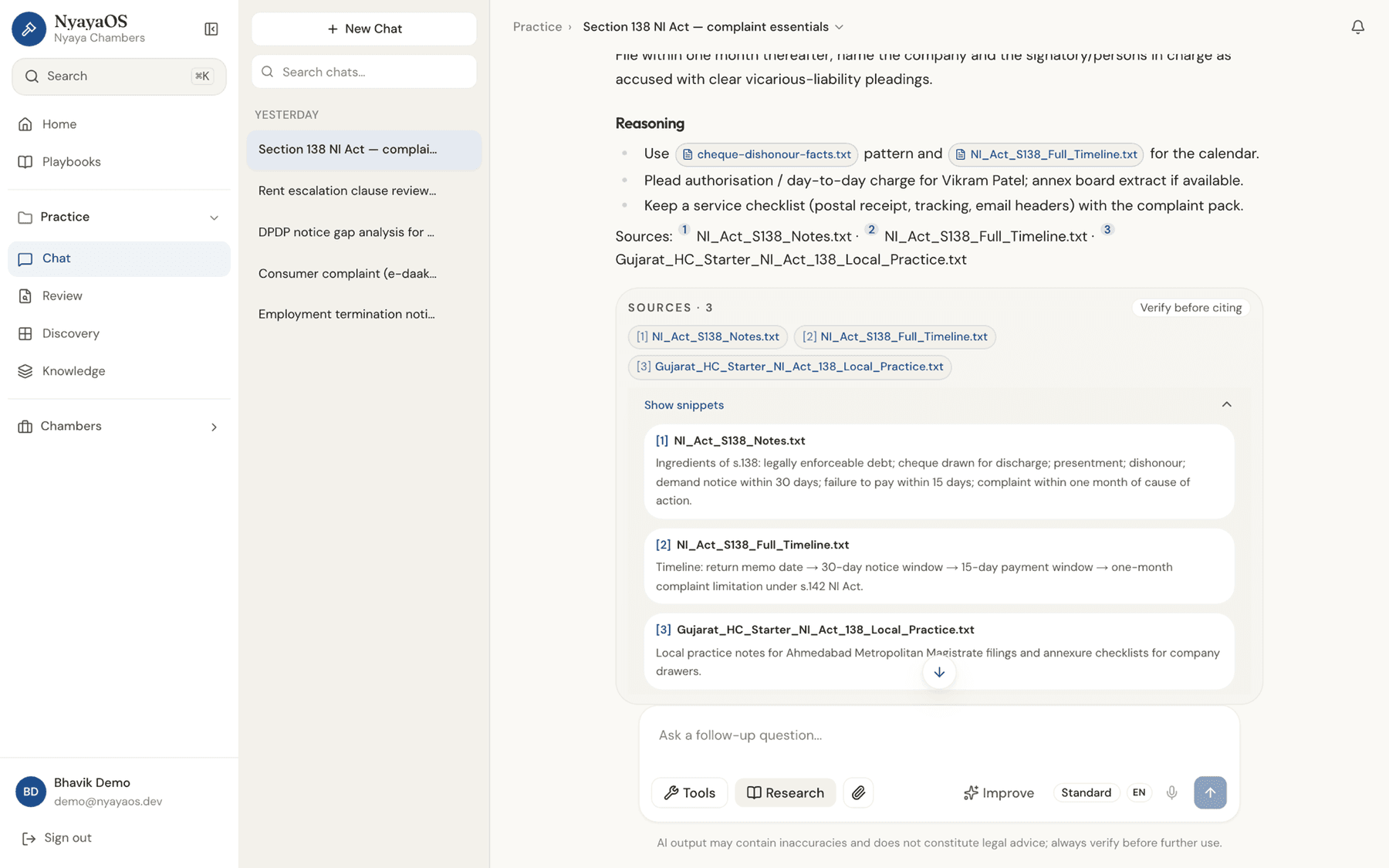The height and width of the screenshot is (868, 1389).
Task: Click Bhavik Demo account name
Action: coord(92,783)
